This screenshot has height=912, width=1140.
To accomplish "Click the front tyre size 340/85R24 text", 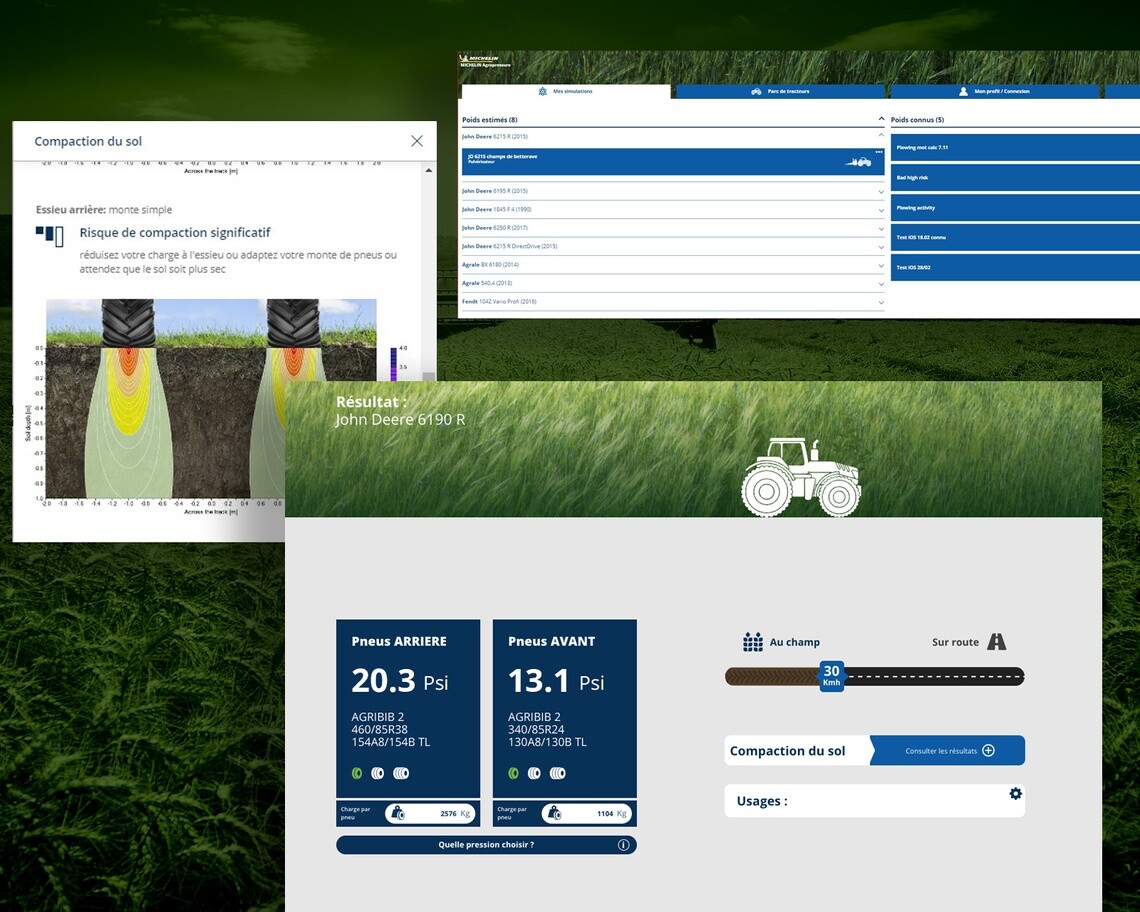I will pyautogui.click(x=536, y=729).
